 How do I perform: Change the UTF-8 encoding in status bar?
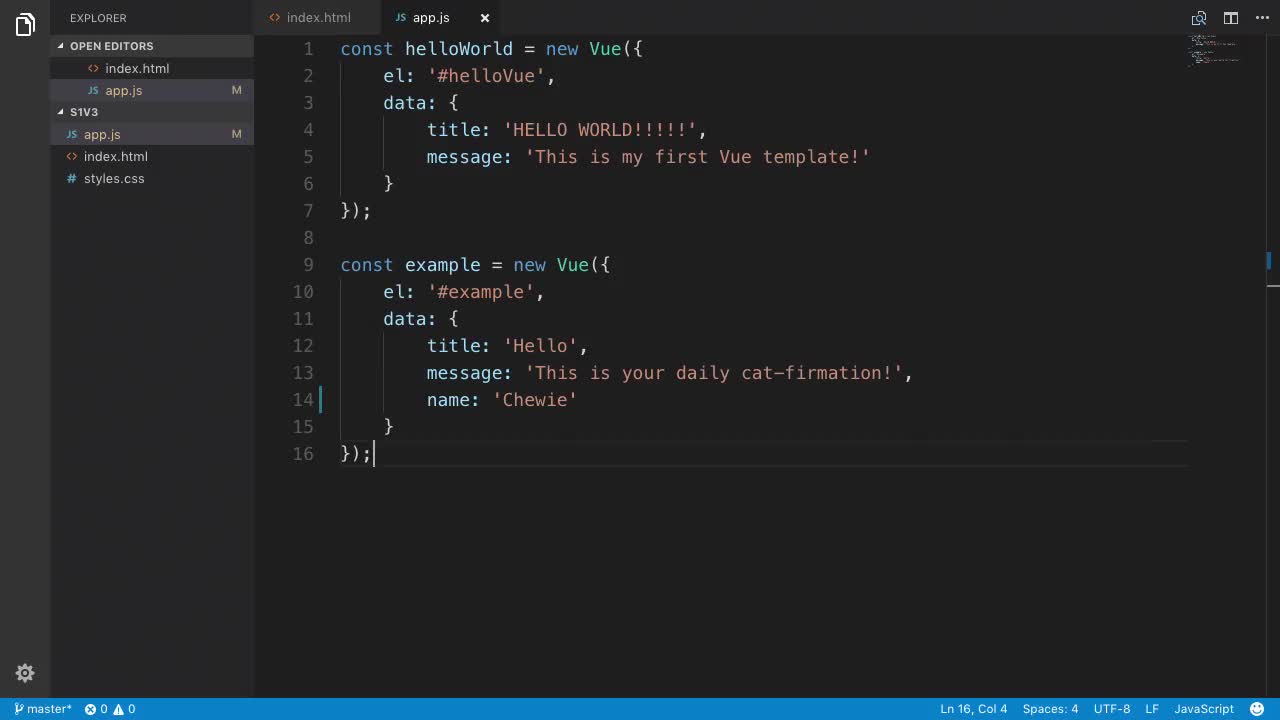click(x=1111, y=709)
